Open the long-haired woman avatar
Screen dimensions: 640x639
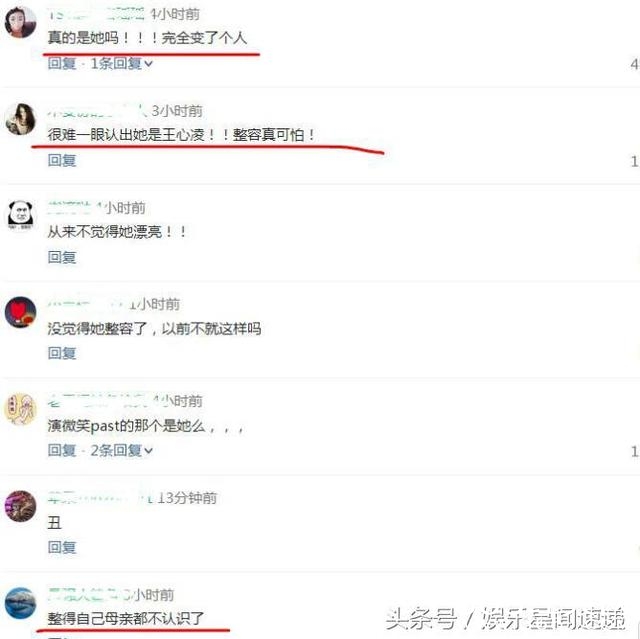[x=20, y=119]
